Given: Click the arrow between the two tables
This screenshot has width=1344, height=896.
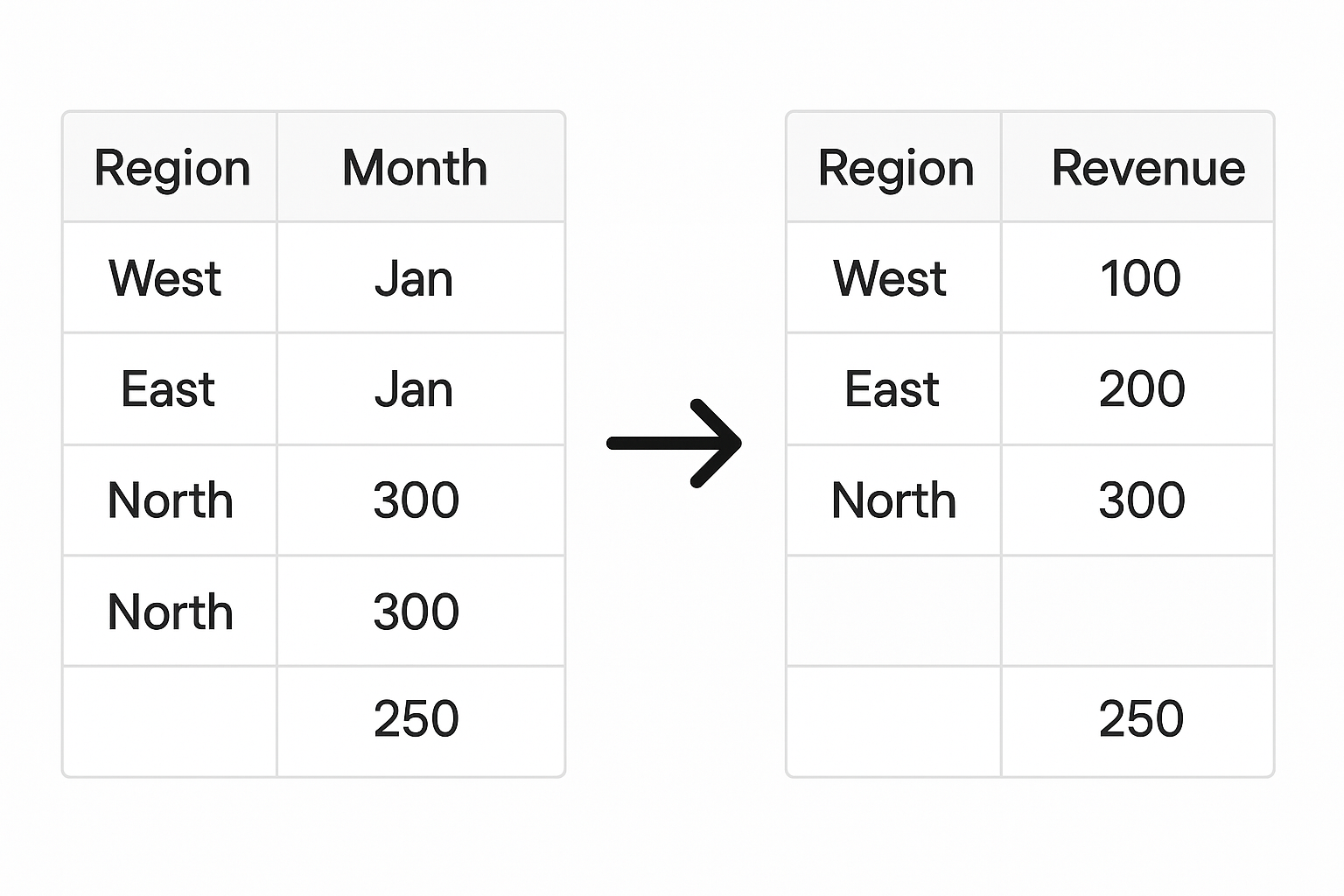Looking at the screenshot, I should (x=674, y=444).
